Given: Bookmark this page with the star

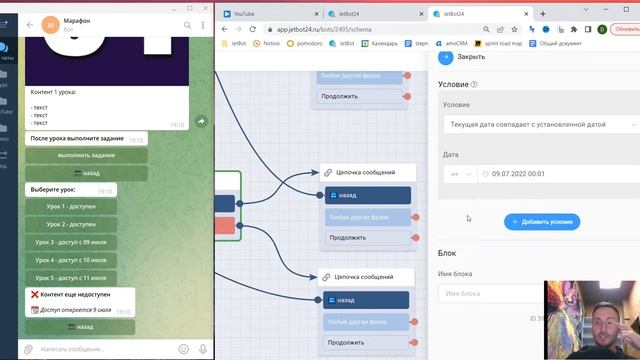Looking at the screenshot, I should pos(514,29).
